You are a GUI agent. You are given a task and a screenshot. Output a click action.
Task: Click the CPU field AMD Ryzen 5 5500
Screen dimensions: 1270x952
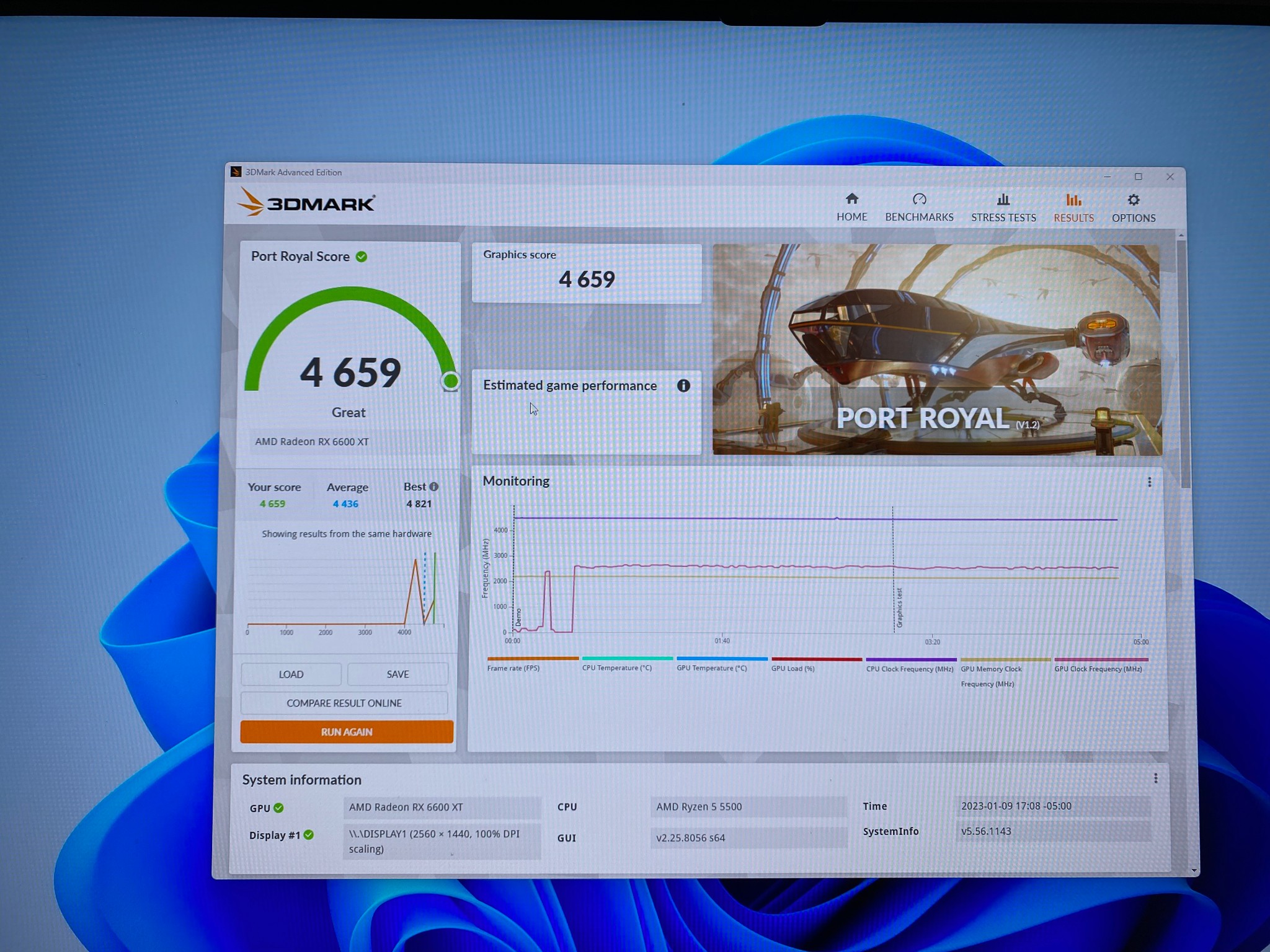pos(748,806)
